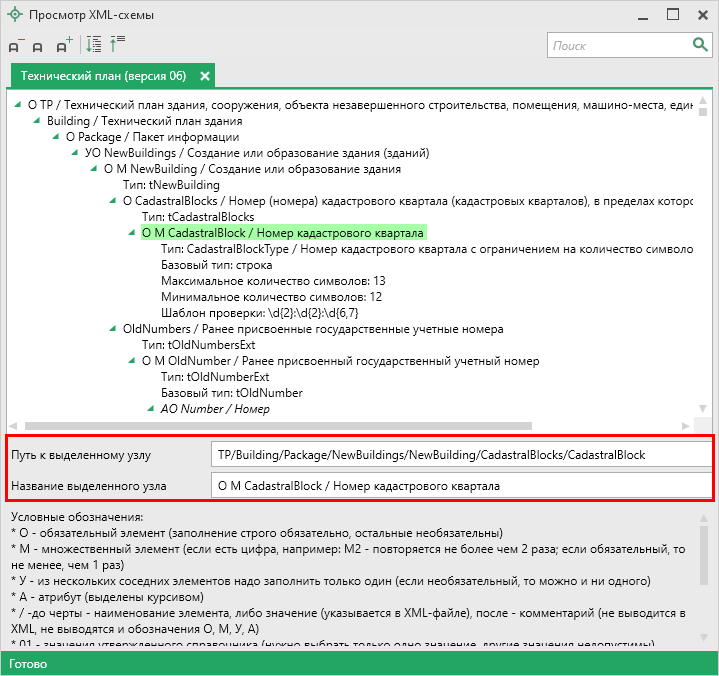Switch to Технический план (версия 06) tab

click(103, 76)
